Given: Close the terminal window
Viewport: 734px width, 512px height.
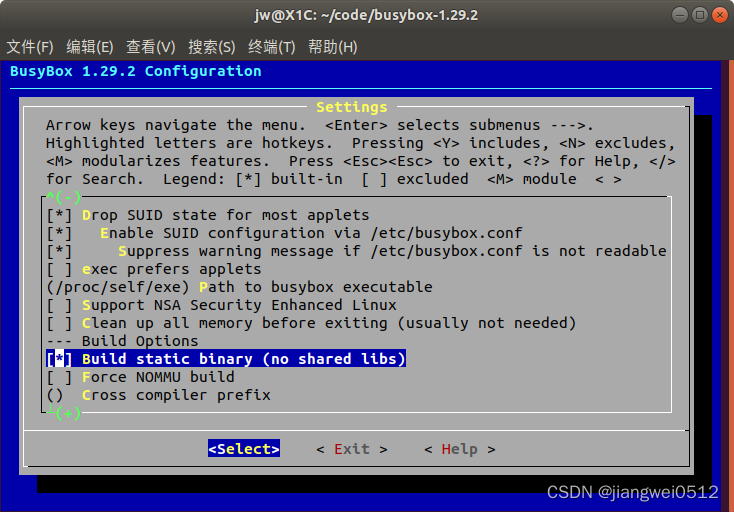Looking at the screenshot, I should pyautogui.click(x=719, y=15).
